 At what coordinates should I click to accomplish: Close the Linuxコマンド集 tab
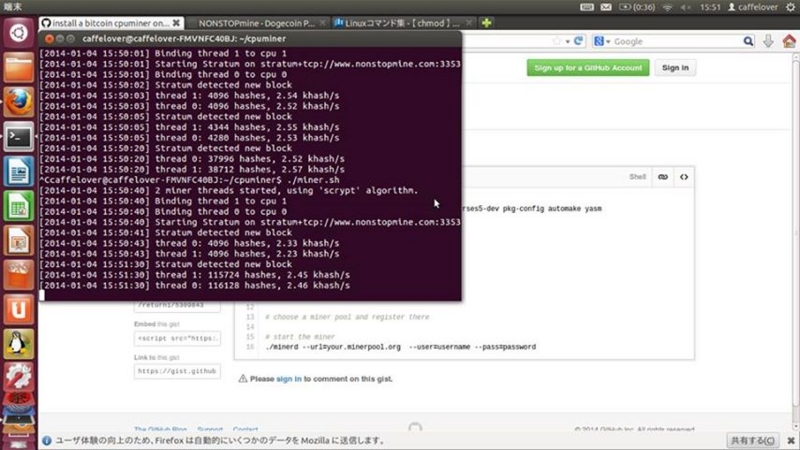469,23
